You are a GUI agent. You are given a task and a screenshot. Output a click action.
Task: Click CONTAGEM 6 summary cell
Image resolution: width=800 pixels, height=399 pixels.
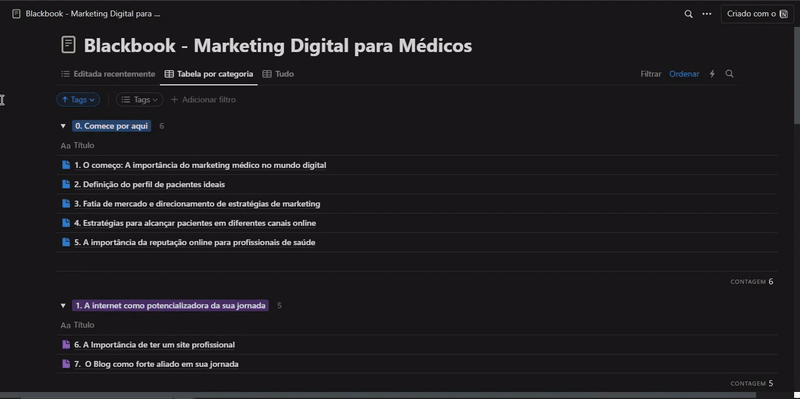click(752, 282)
